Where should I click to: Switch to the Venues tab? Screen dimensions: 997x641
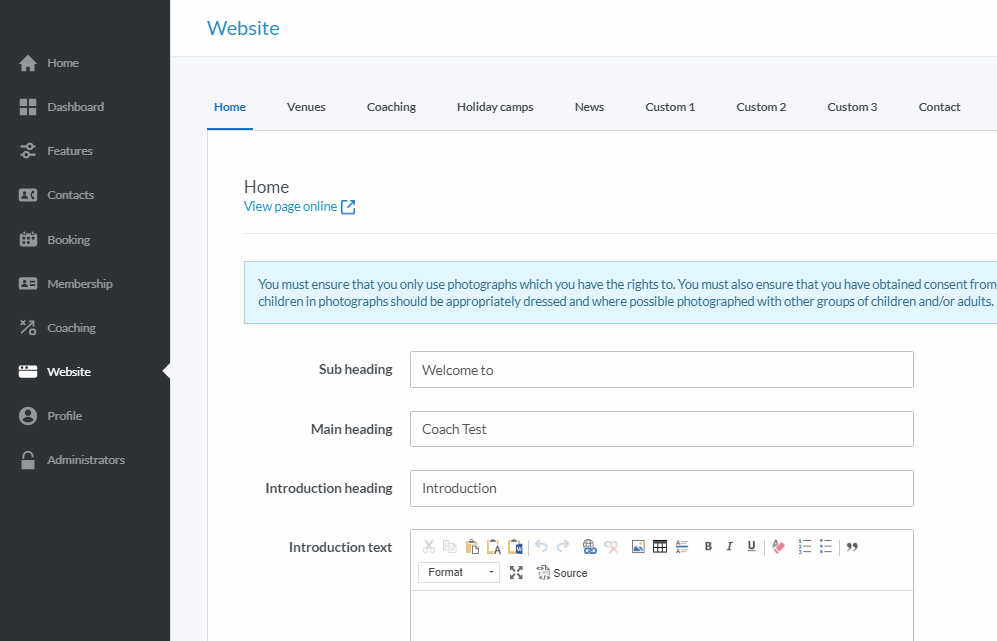306,107
